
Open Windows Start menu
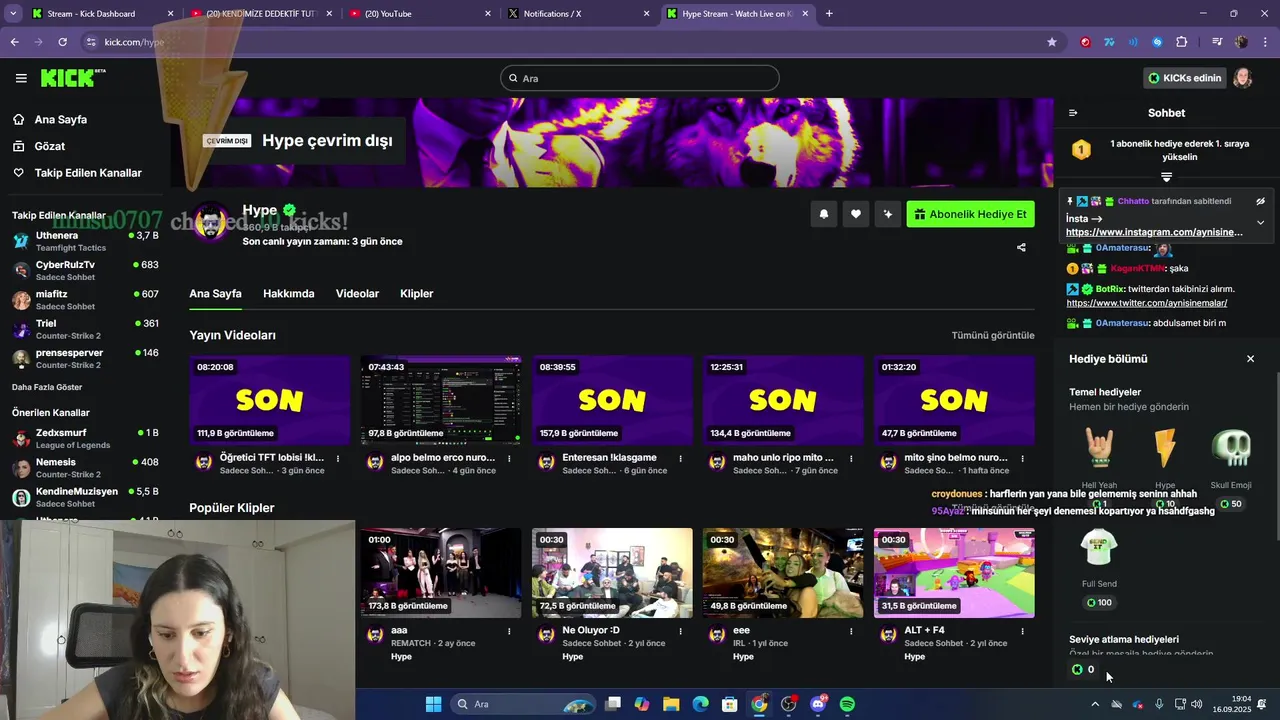[433, 704]
